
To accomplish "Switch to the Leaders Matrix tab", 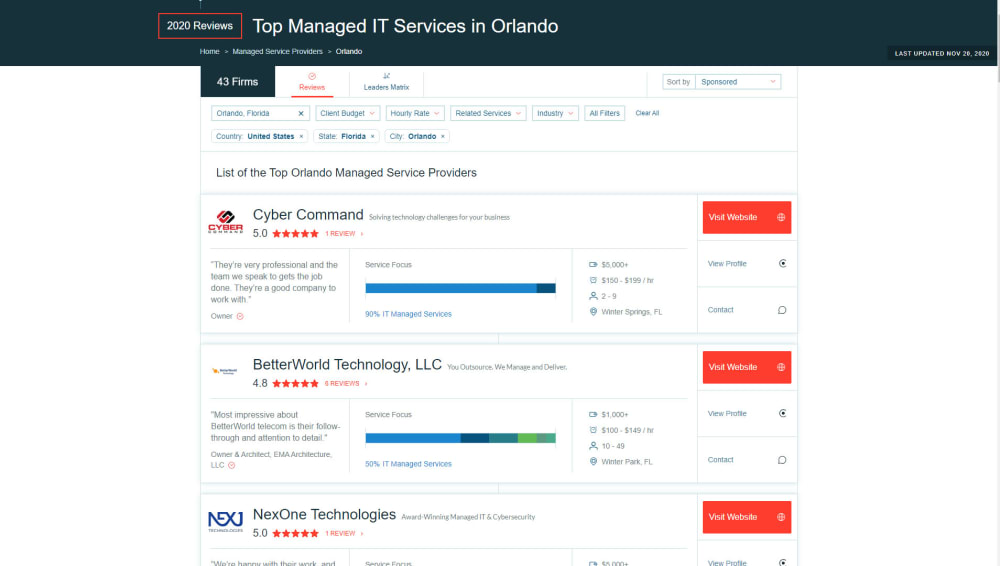I will coord(386,82).
